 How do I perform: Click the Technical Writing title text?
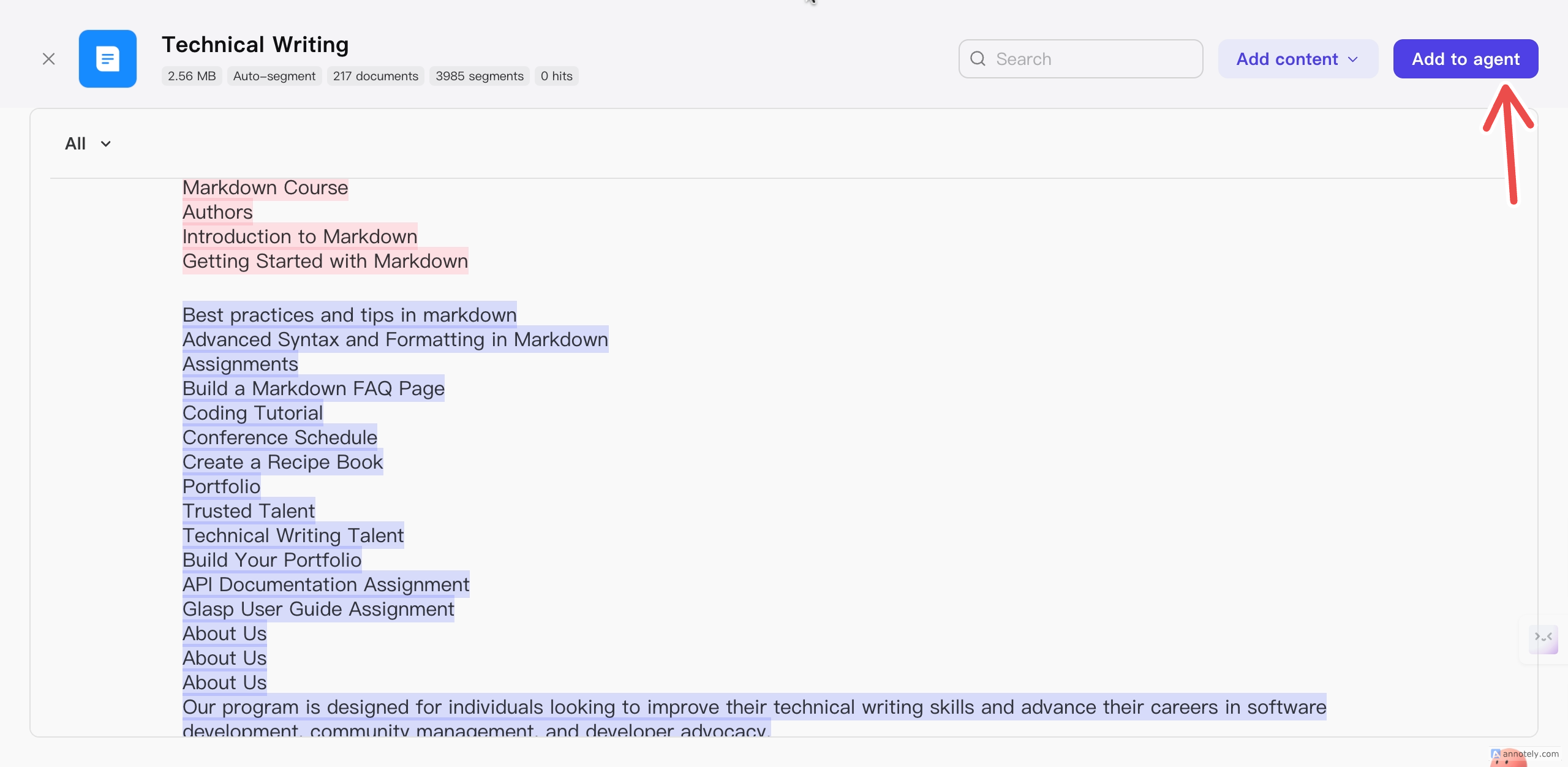click(255, 45)
